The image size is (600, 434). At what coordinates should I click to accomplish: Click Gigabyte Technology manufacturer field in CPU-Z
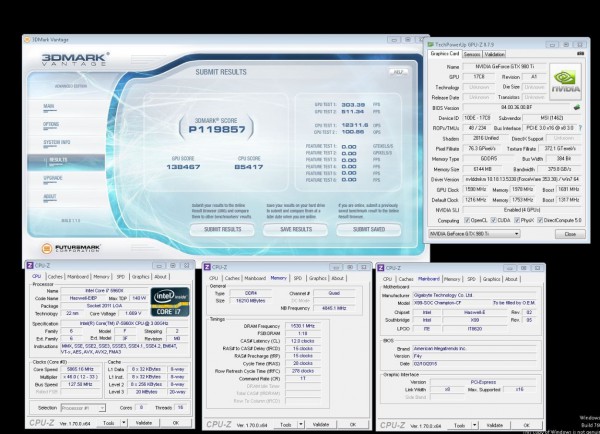tap(476, 295)
